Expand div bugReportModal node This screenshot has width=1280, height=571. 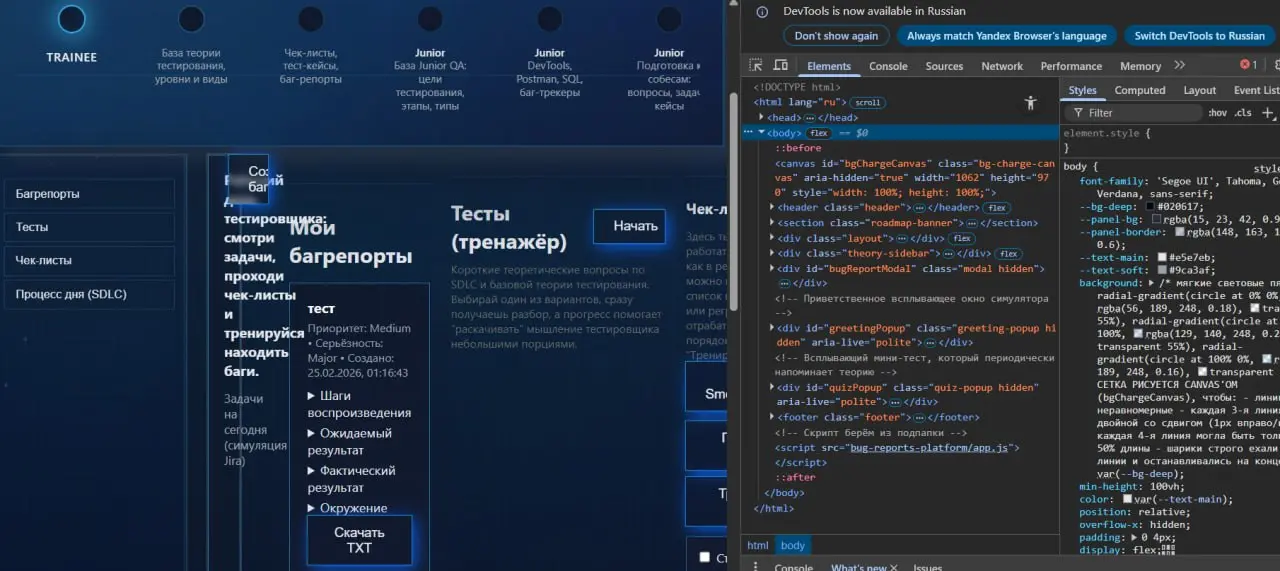772,268
